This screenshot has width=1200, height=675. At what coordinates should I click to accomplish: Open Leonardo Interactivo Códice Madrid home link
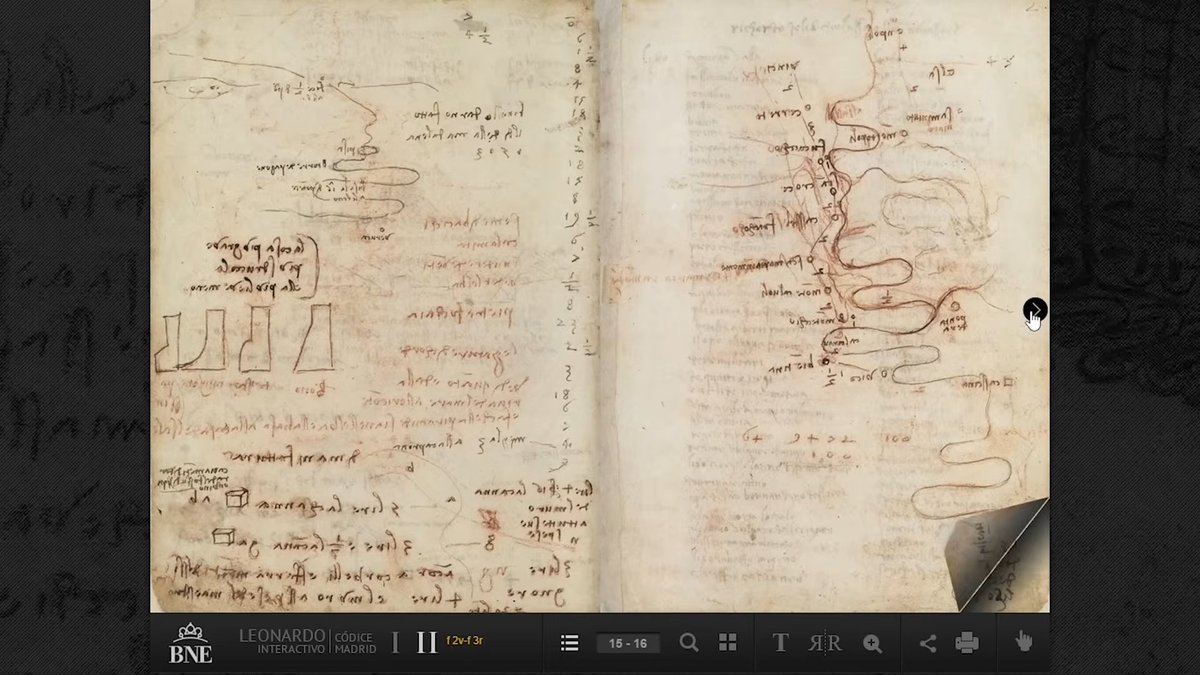point(307,642)
